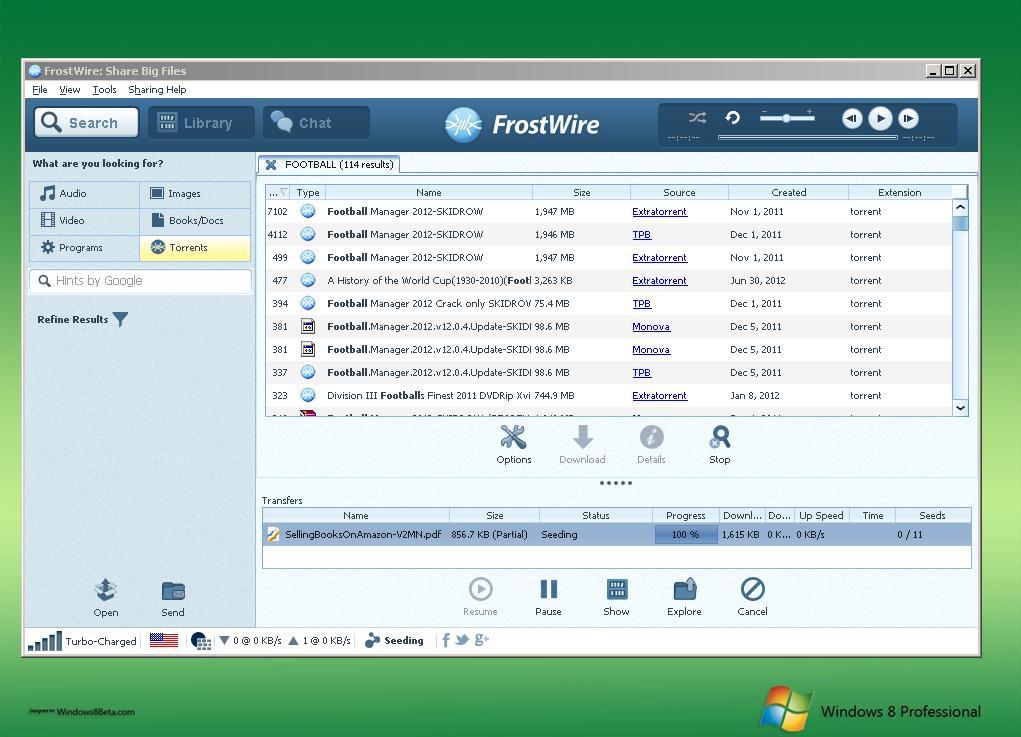Select the Torrents file type filter
This screenshot has height=737, width=1021.
point(195,248)
